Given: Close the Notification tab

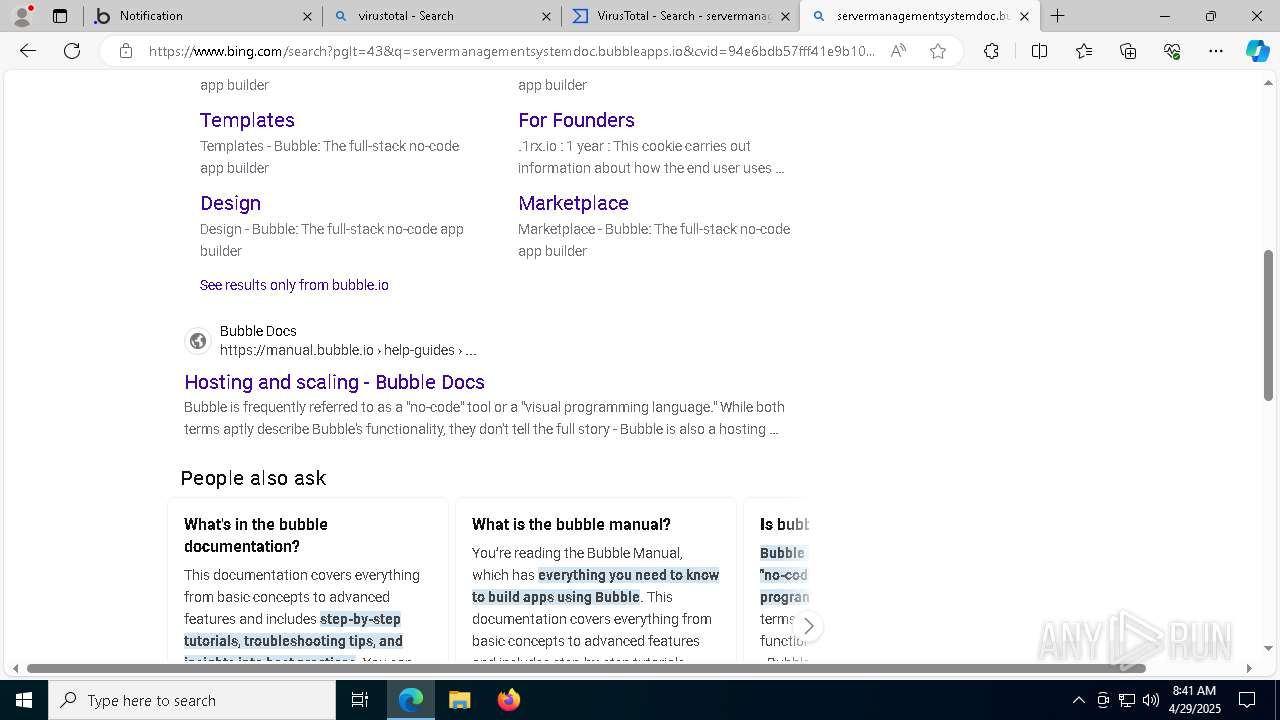Looking at the screenshot, I should pos(307,16).
